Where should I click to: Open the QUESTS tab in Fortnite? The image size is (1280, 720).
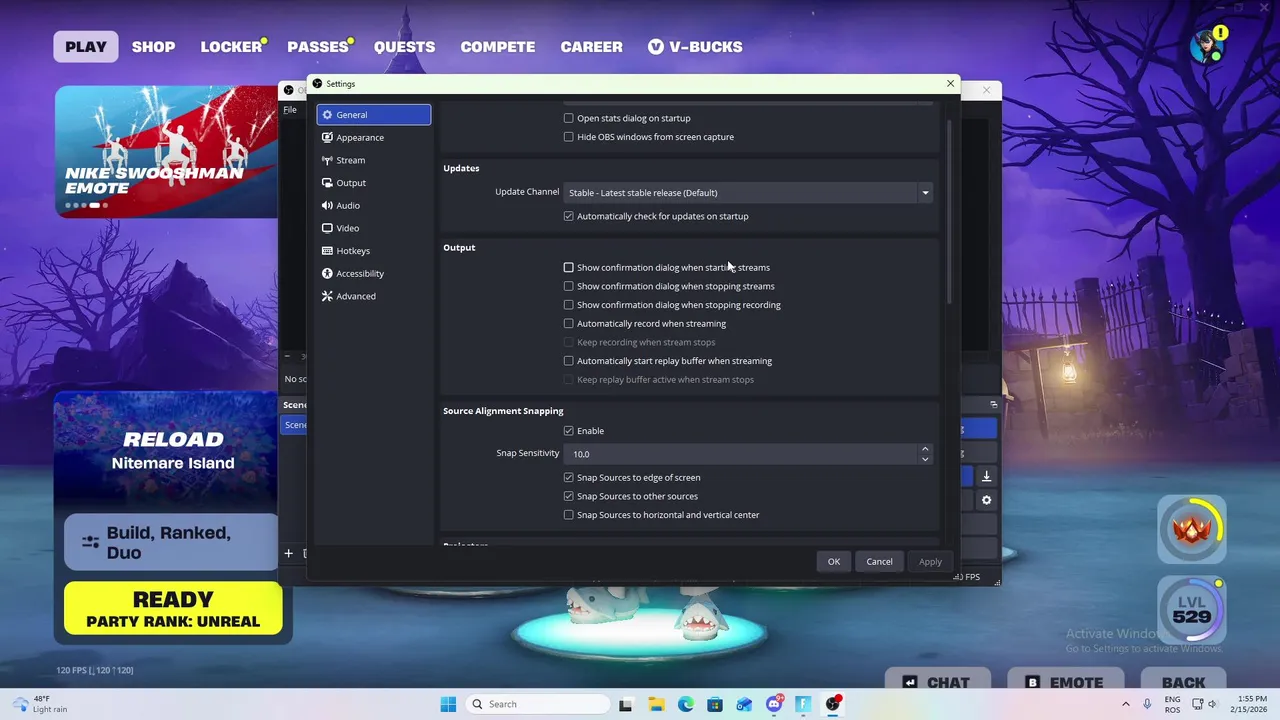coord(404,47)
